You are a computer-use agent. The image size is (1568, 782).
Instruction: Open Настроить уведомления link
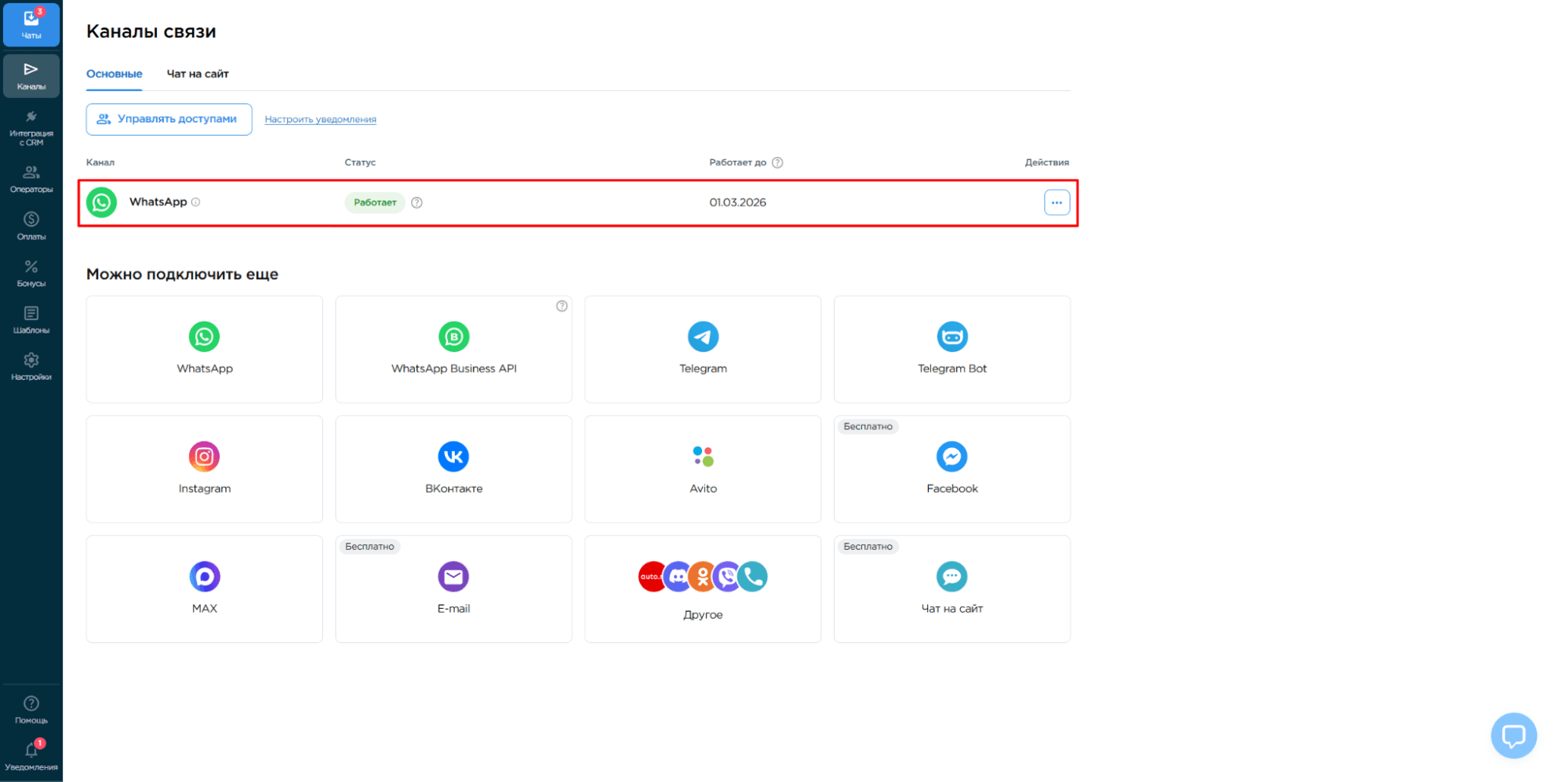pos(320,119)
